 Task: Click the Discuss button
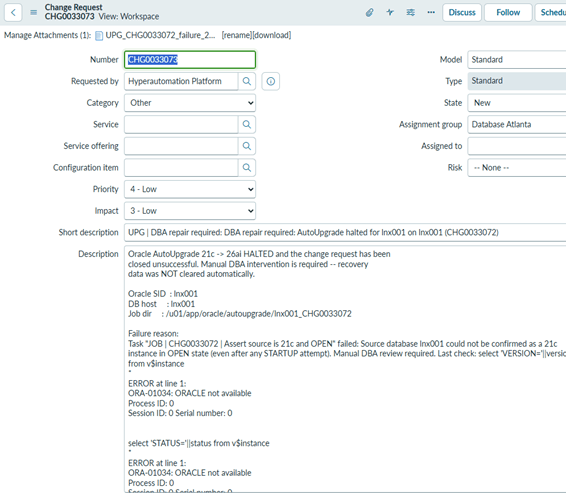click(x=462, y=13)
